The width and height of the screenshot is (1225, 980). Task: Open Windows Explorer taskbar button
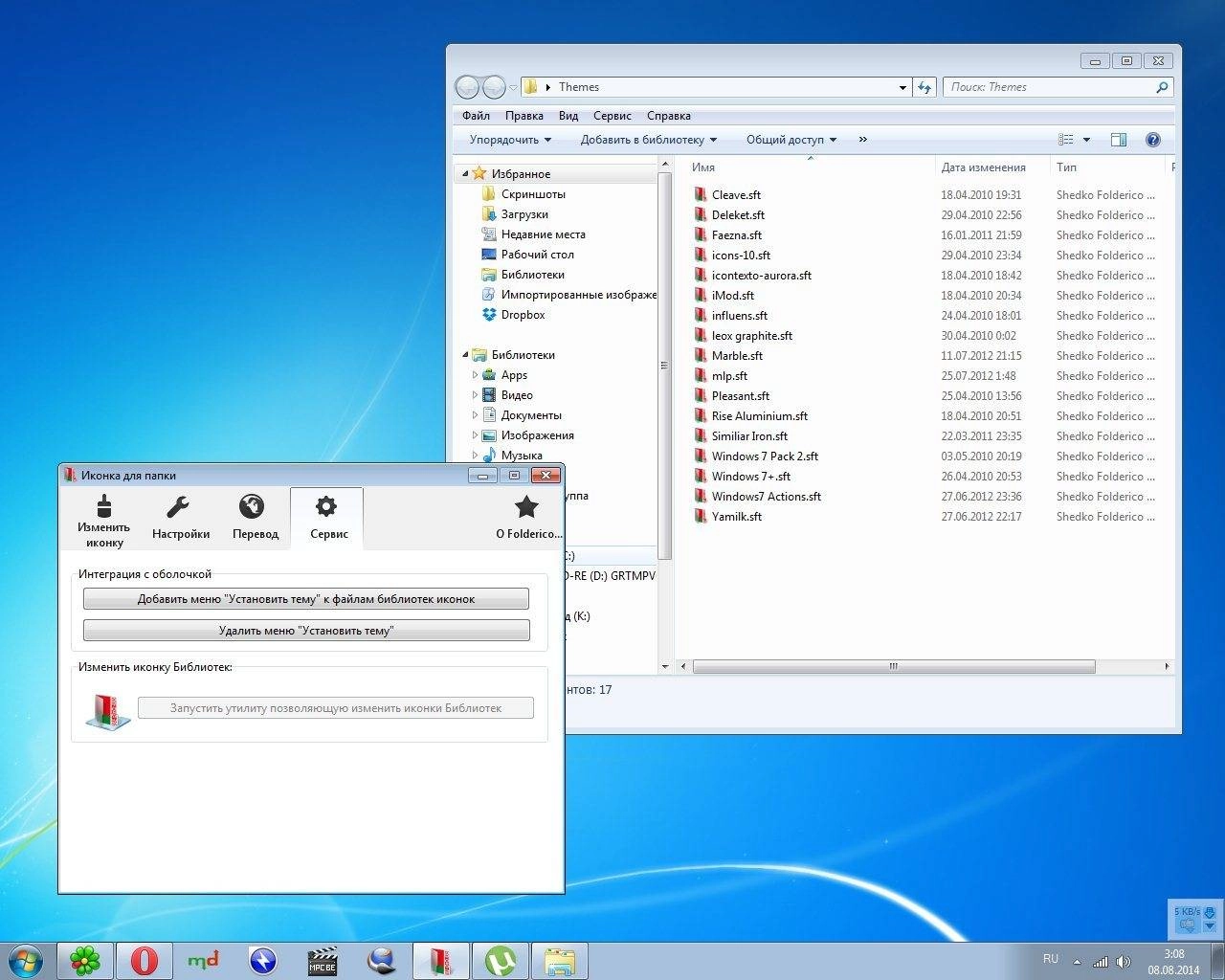560,961
